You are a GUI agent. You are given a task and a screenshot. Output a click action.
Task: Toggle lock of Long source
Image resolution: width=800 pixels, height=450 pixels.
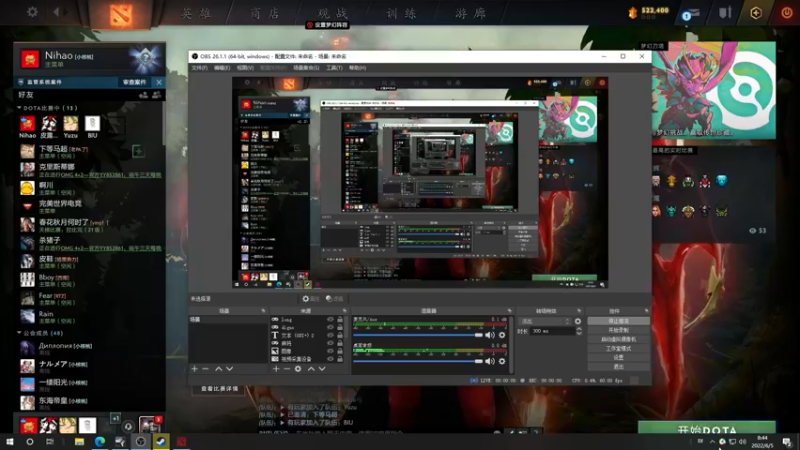click(x=340, y=320)
